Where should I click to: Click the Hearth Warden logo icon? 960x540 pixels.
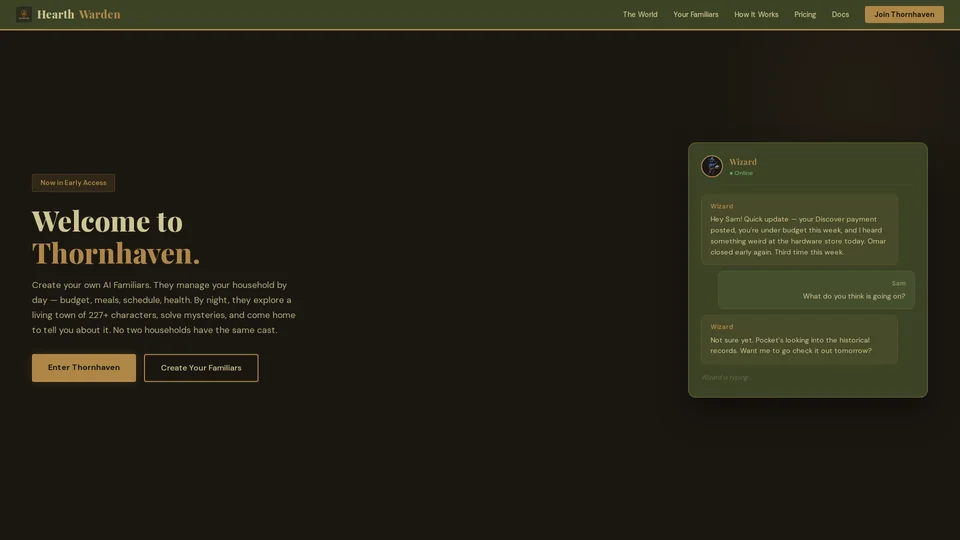[x=24, y=14]
